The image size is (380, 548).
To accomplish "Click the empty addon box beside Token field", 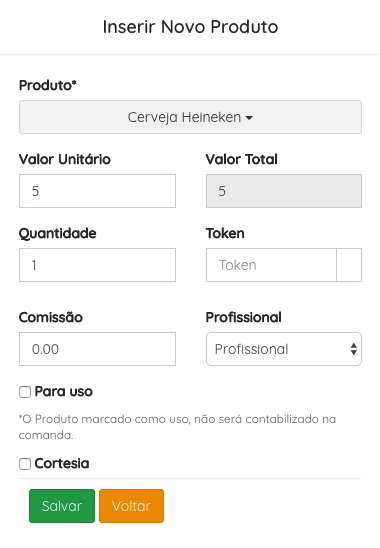I will point(349,265).
